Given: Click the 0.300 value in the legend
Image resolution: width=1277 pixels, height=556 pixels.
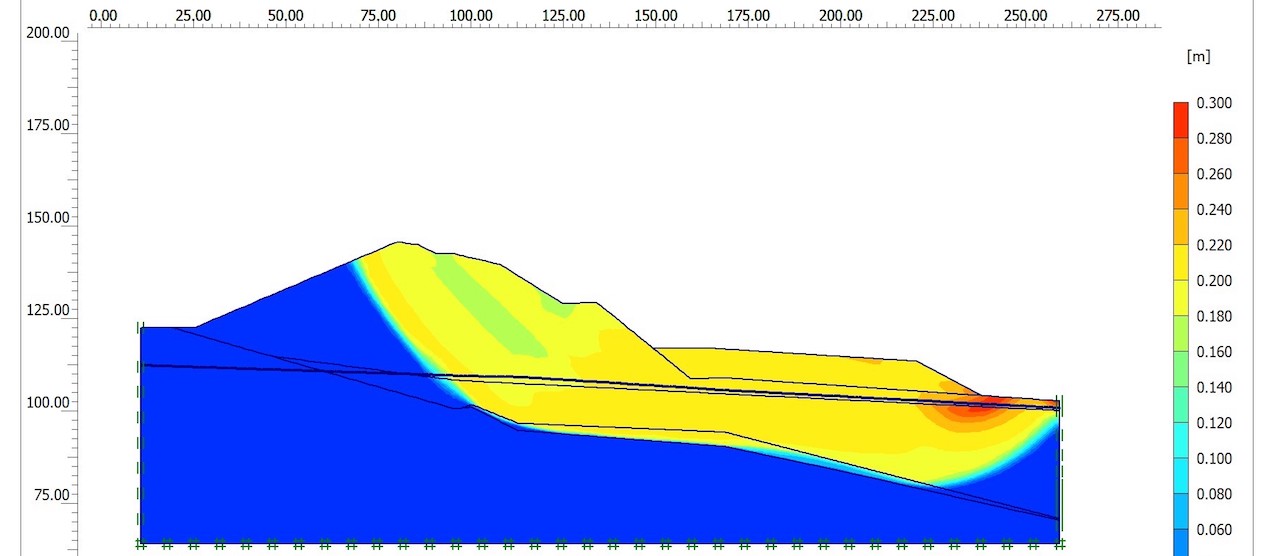Looking at the screenshot, I should (x=1214, y=103).
